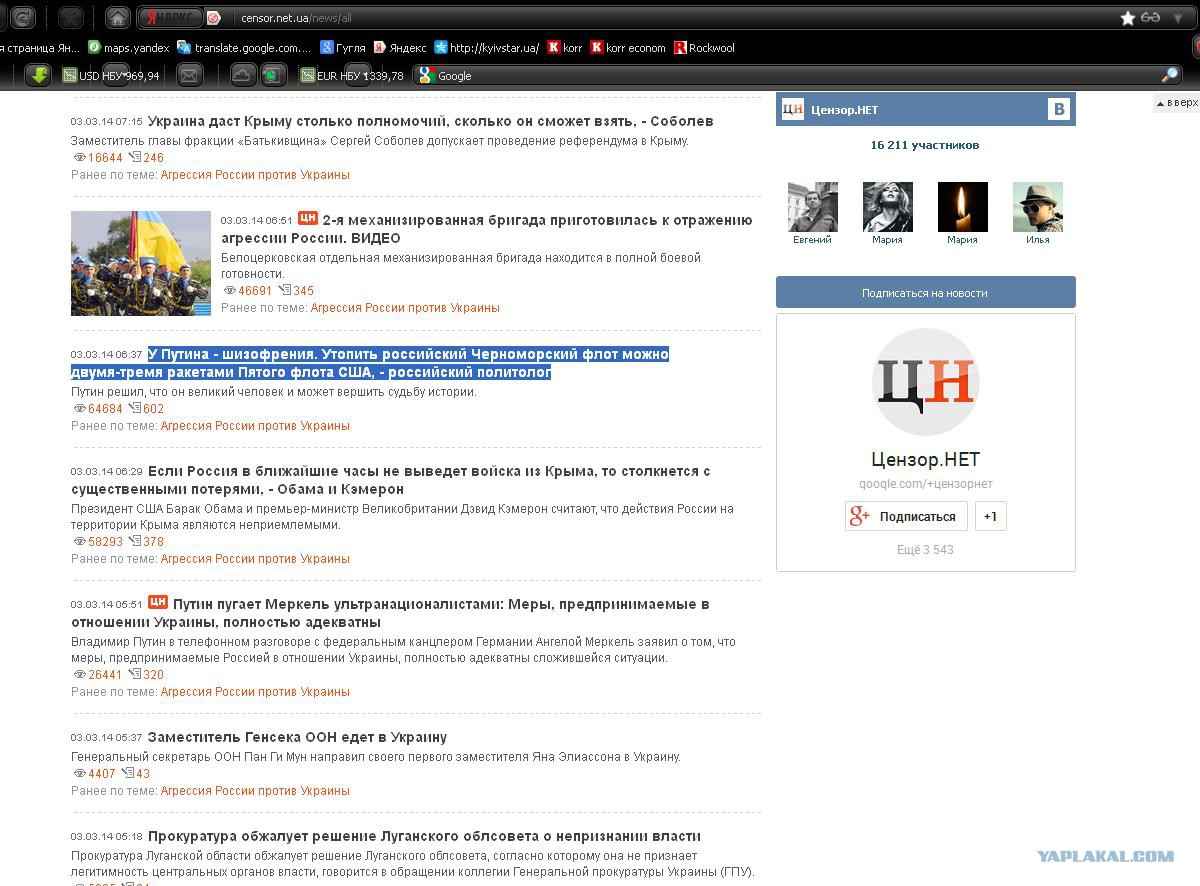This screenshot has width=1200, height=886.
Task: Click the Ukrainian flag brigade thumbnail
Action: click(140, 263)
